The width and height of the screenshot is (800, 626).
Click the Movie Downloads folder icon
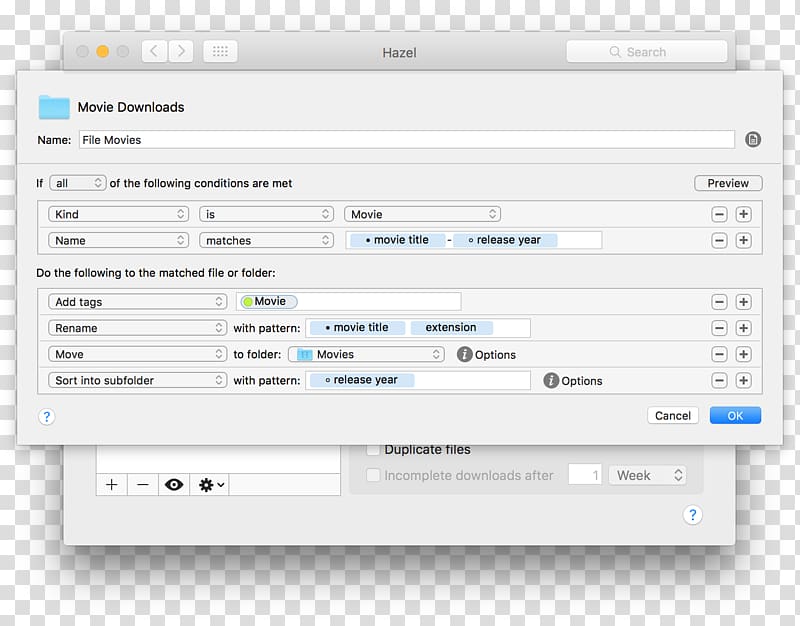pyautogui.click(x=54, y=107)
